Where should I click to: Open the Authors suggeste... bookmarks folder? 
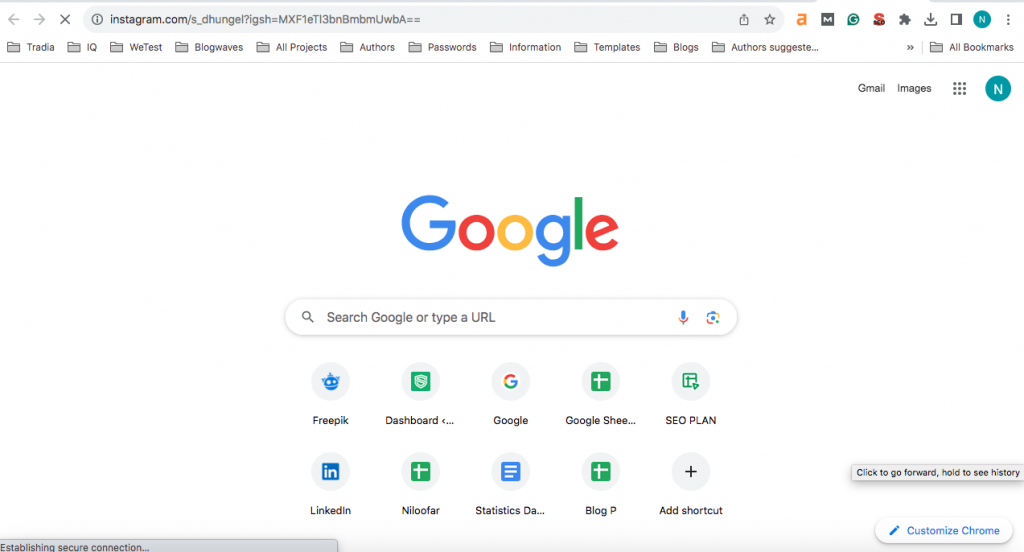(765, 47)
